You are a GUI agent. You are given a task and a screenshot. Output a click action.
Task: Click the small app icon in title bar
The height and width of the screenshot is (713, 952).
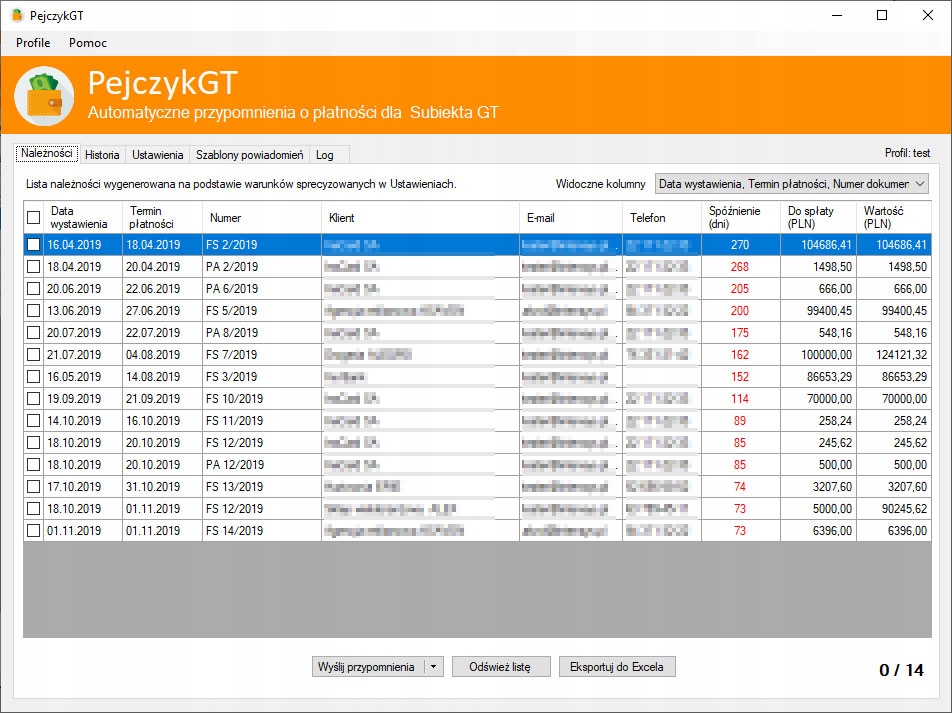pyautogui.click(x=17, y=15)
